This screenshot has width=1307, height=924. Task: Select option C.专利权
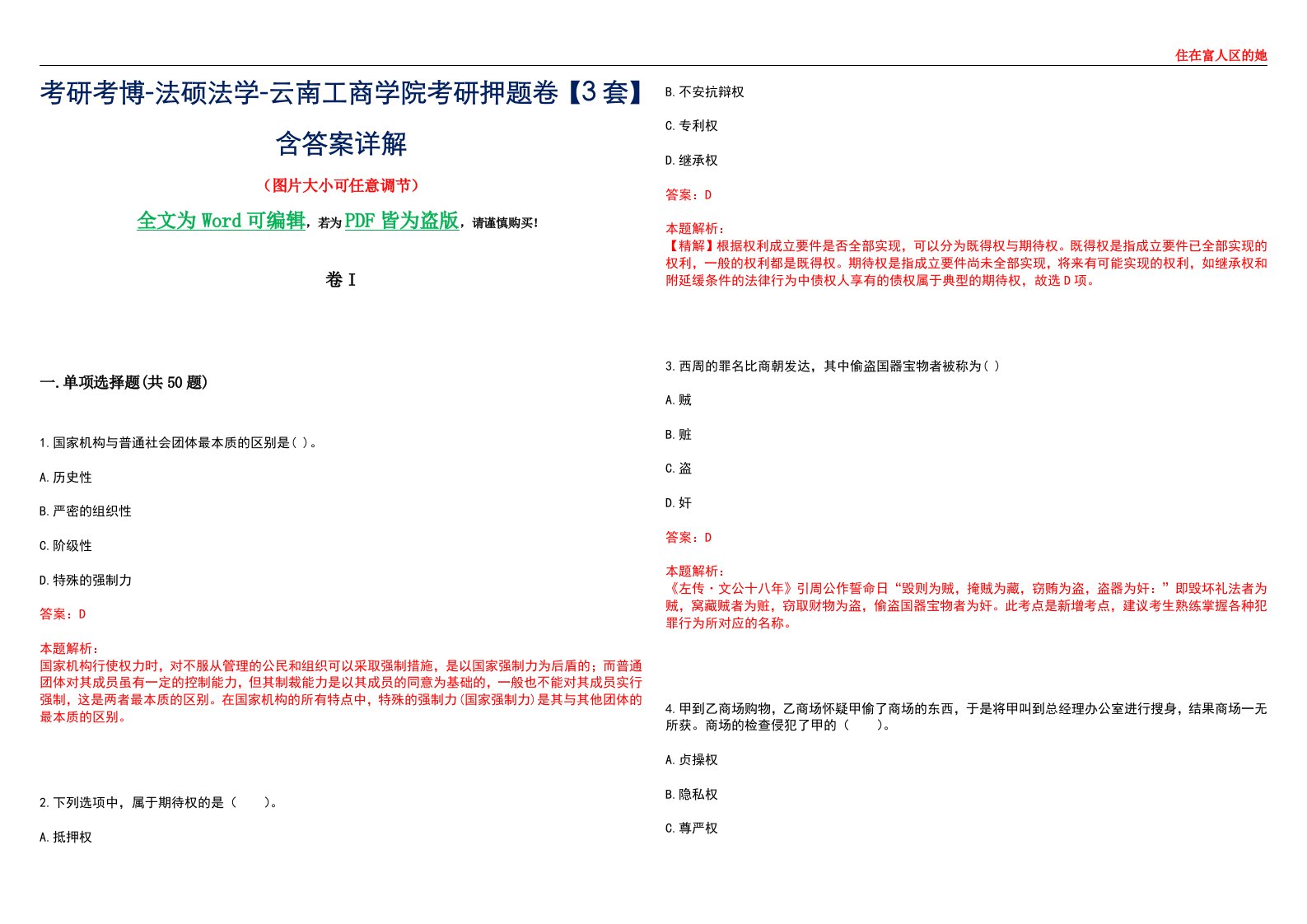[x=692, y=126]
